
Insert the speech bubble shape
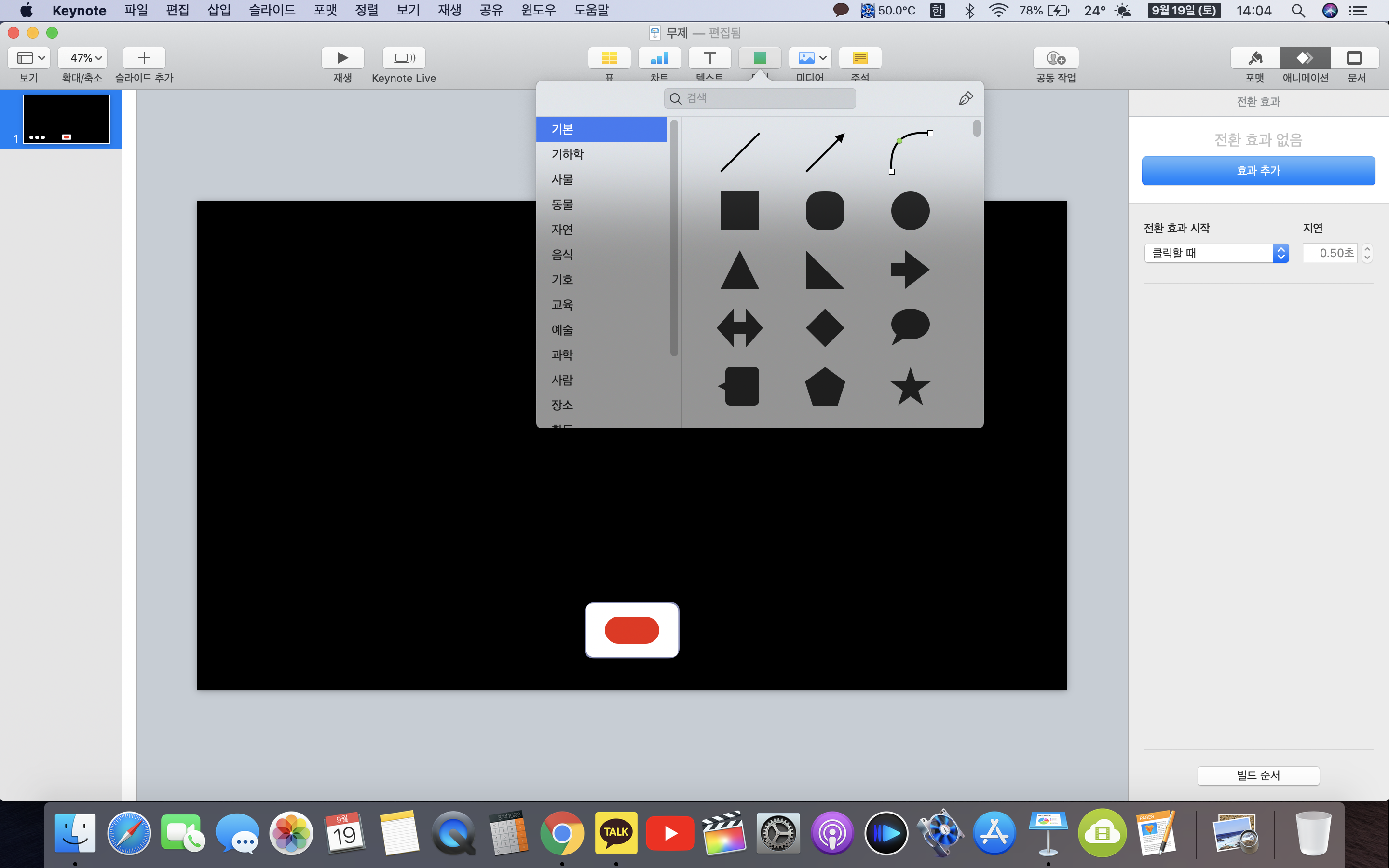coord(910,326)
